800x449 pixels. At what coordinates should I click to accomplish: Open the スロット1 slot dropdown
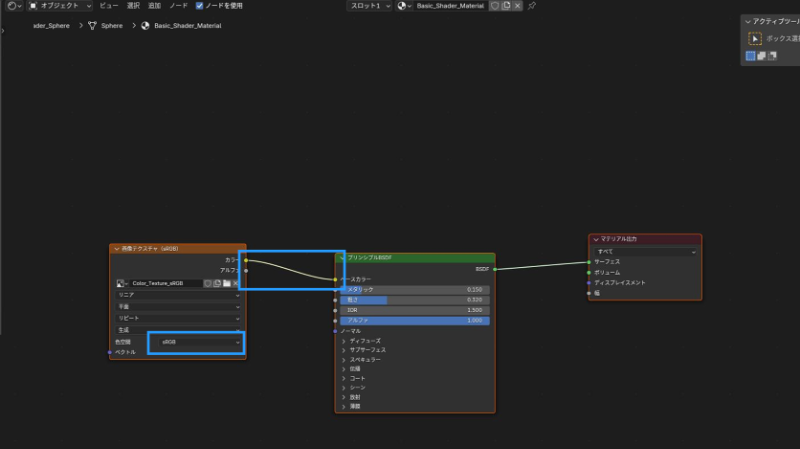click(369, 6)
